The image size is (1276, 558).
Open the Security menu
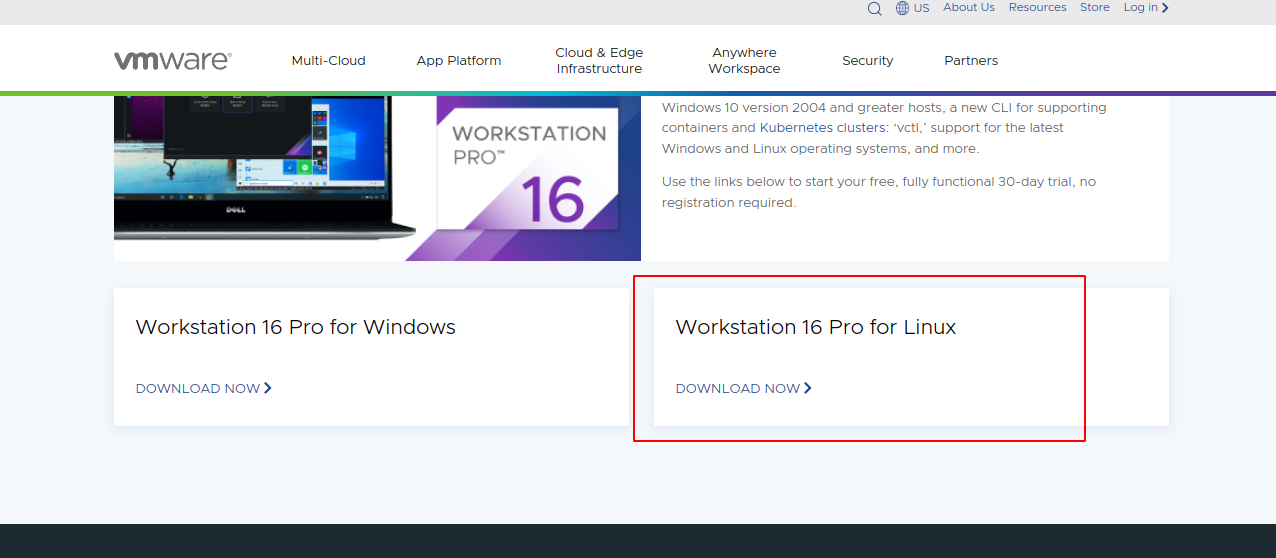pyautogui.click(x=867, y=61)
